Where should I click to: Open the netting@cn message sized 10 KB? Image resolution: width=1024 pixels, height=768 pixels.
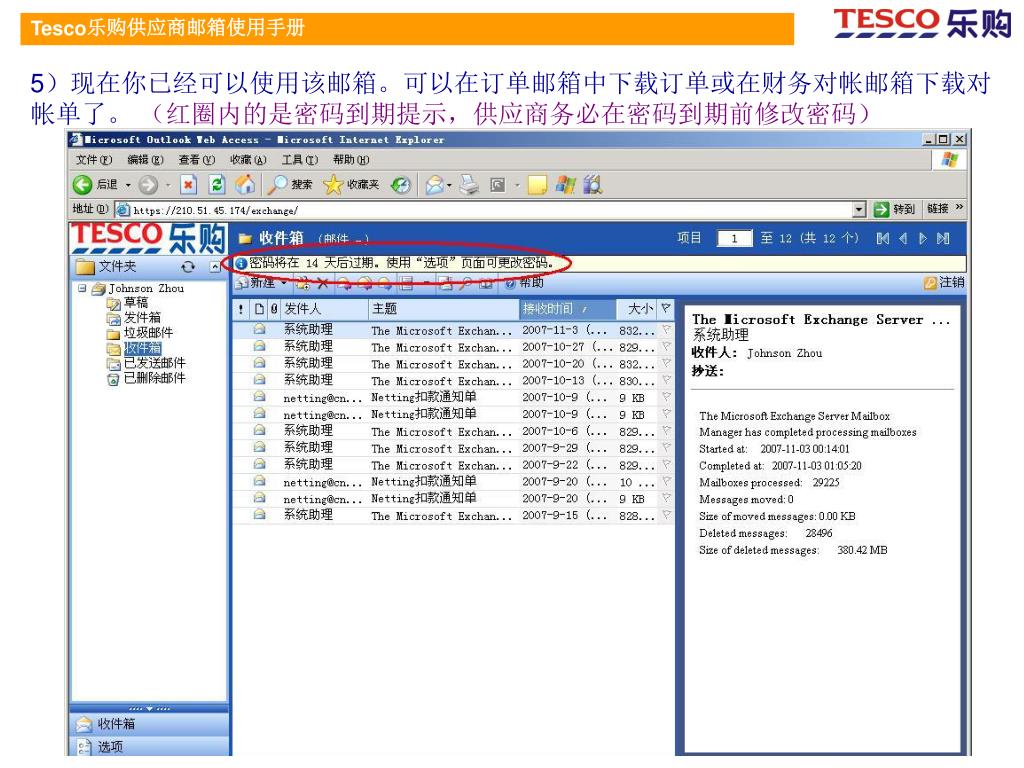(453, 482)
